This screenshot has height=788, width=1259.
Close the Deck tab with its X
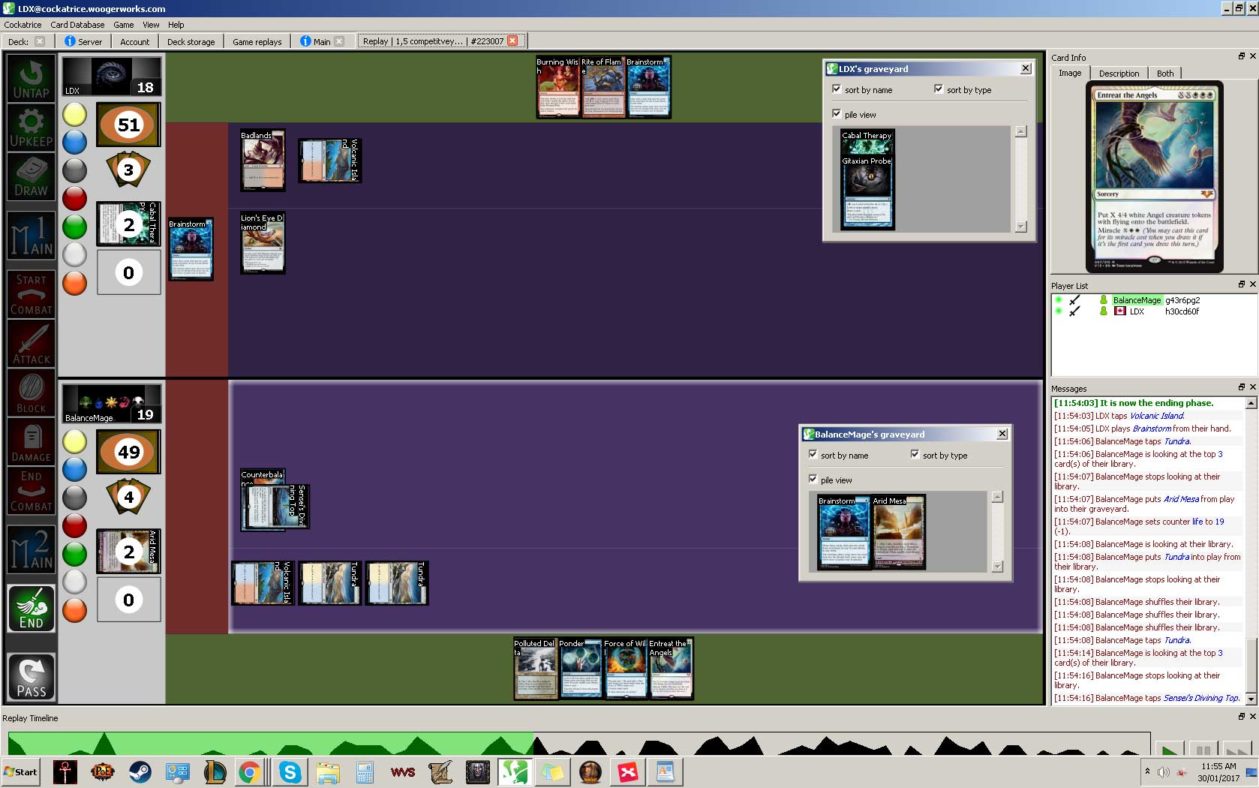coord(40,41)
